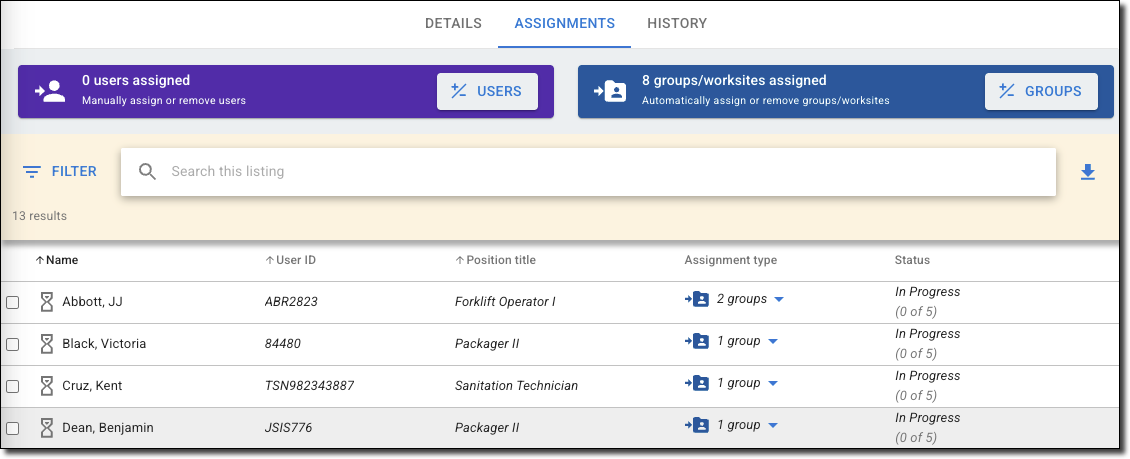The image size is (1130, 459).
Task: Click group folder icon in Abbott row
Action: [698, 299]
